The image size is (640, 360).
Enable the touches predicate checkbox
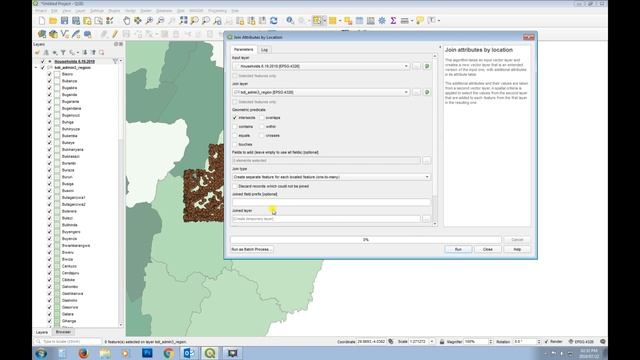(x=235, y=144)
